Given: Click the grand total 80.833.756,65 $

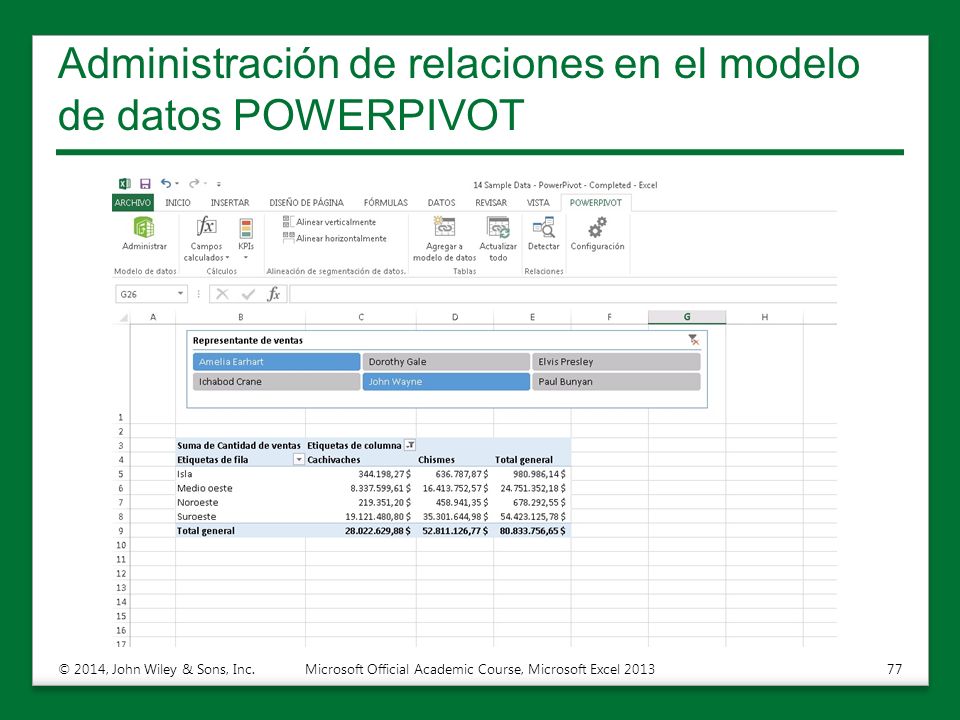Looking at the screenshot, I should [532, 531].
